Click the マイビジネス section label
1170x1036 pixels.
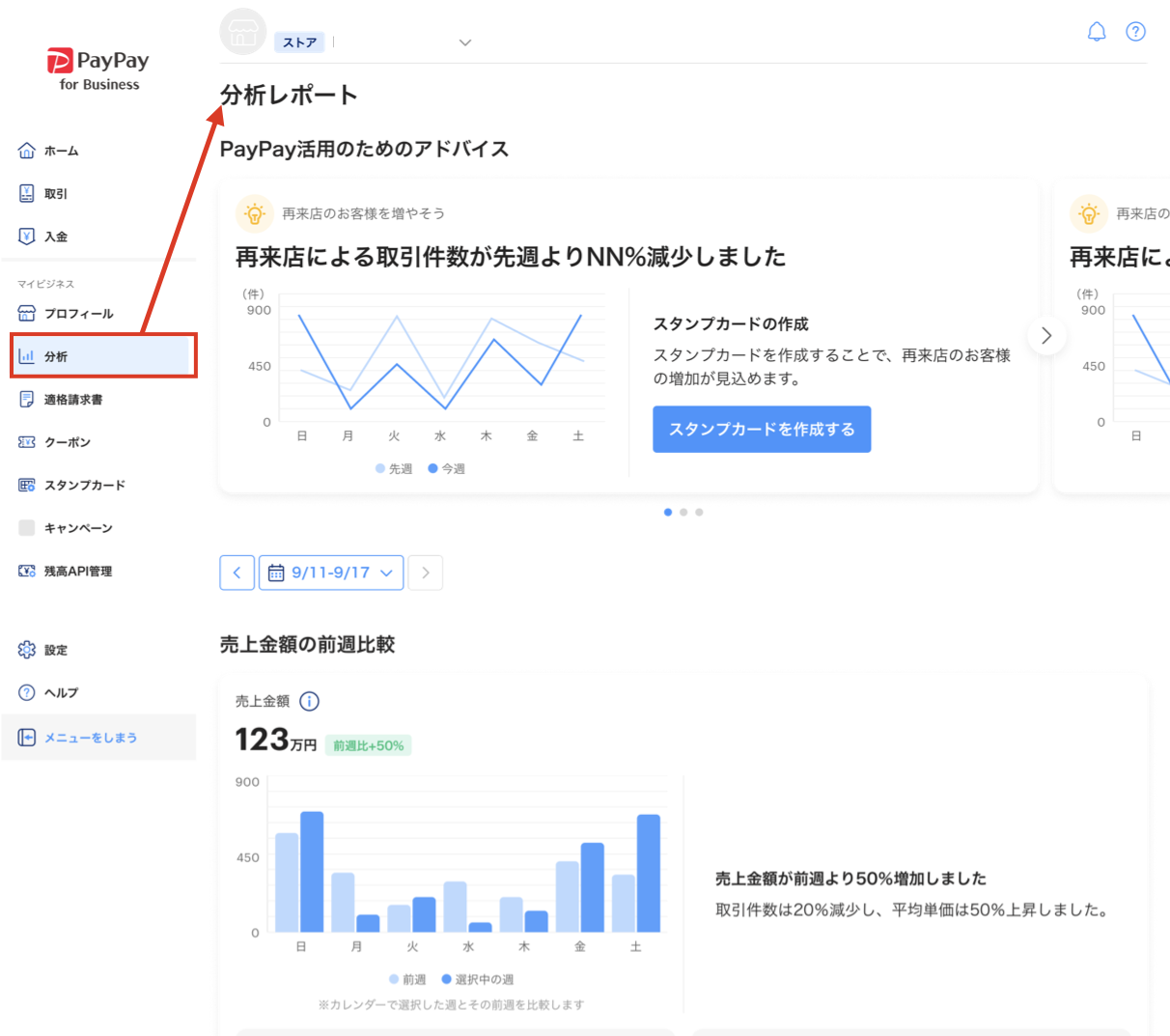[x=46, y=284]
